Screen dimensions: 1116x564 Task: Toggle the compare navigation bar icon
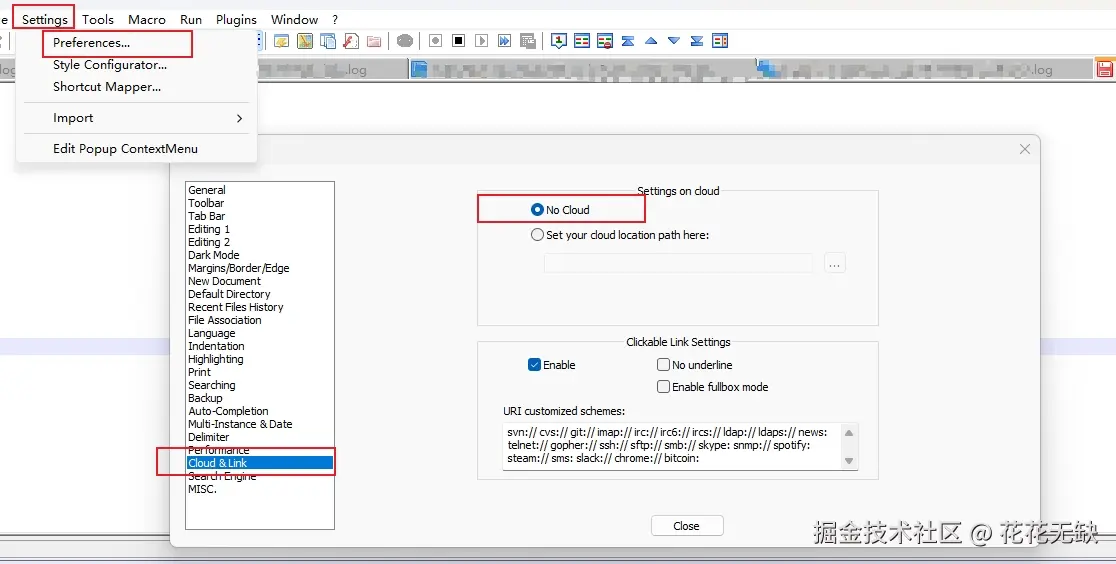720,41
